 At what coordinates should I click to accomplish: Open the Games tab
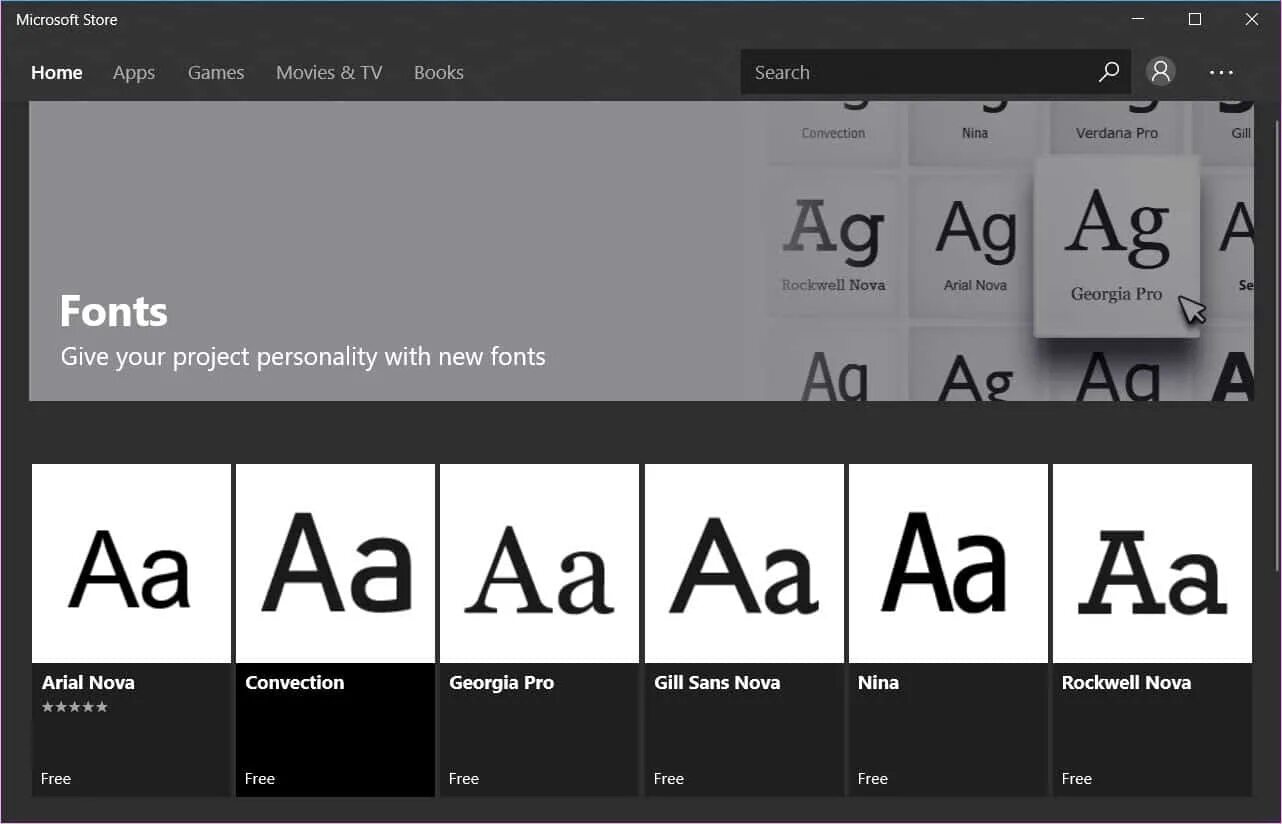click(216, 72)
